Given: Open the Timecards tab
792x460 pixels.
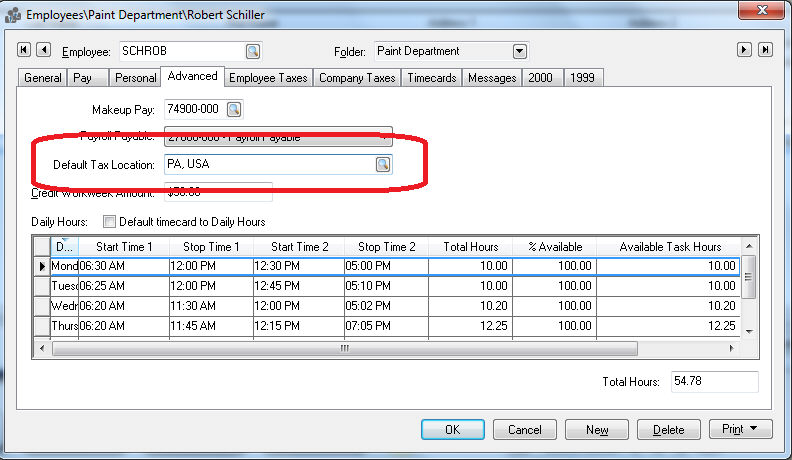Looking at the screenshot, I should (431, 78).
